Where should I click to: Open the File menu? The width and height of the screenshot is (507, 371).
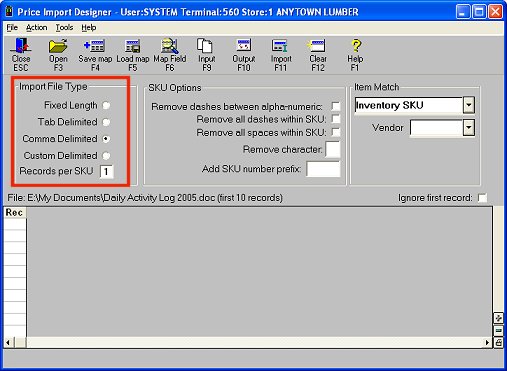(x=12, y=28)
